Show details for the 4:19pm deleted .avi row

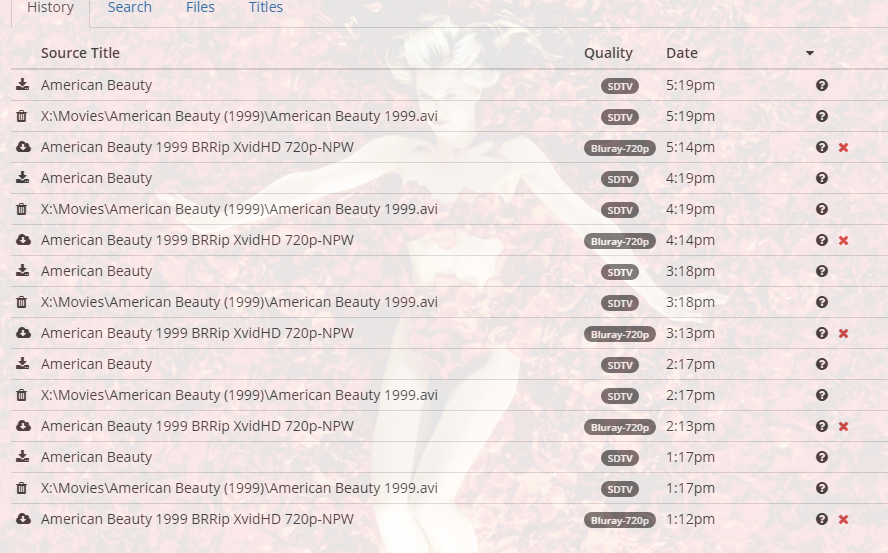coord(822,209)
